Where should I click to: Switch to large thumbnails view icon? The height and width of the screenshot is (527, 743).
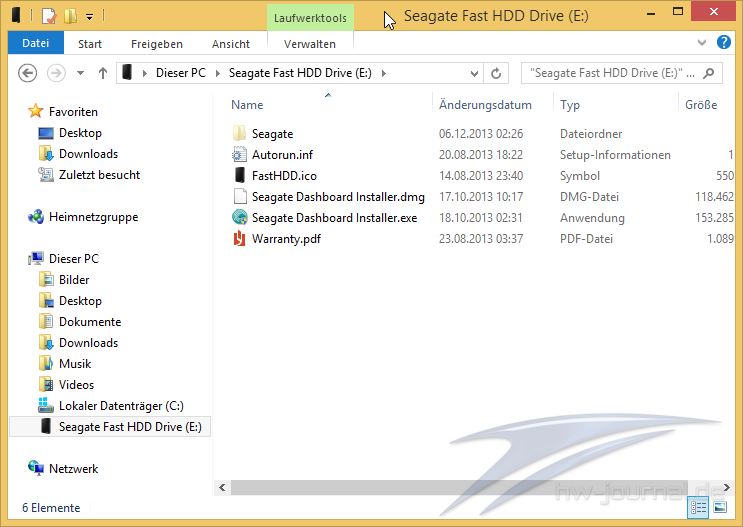point(720,508)
